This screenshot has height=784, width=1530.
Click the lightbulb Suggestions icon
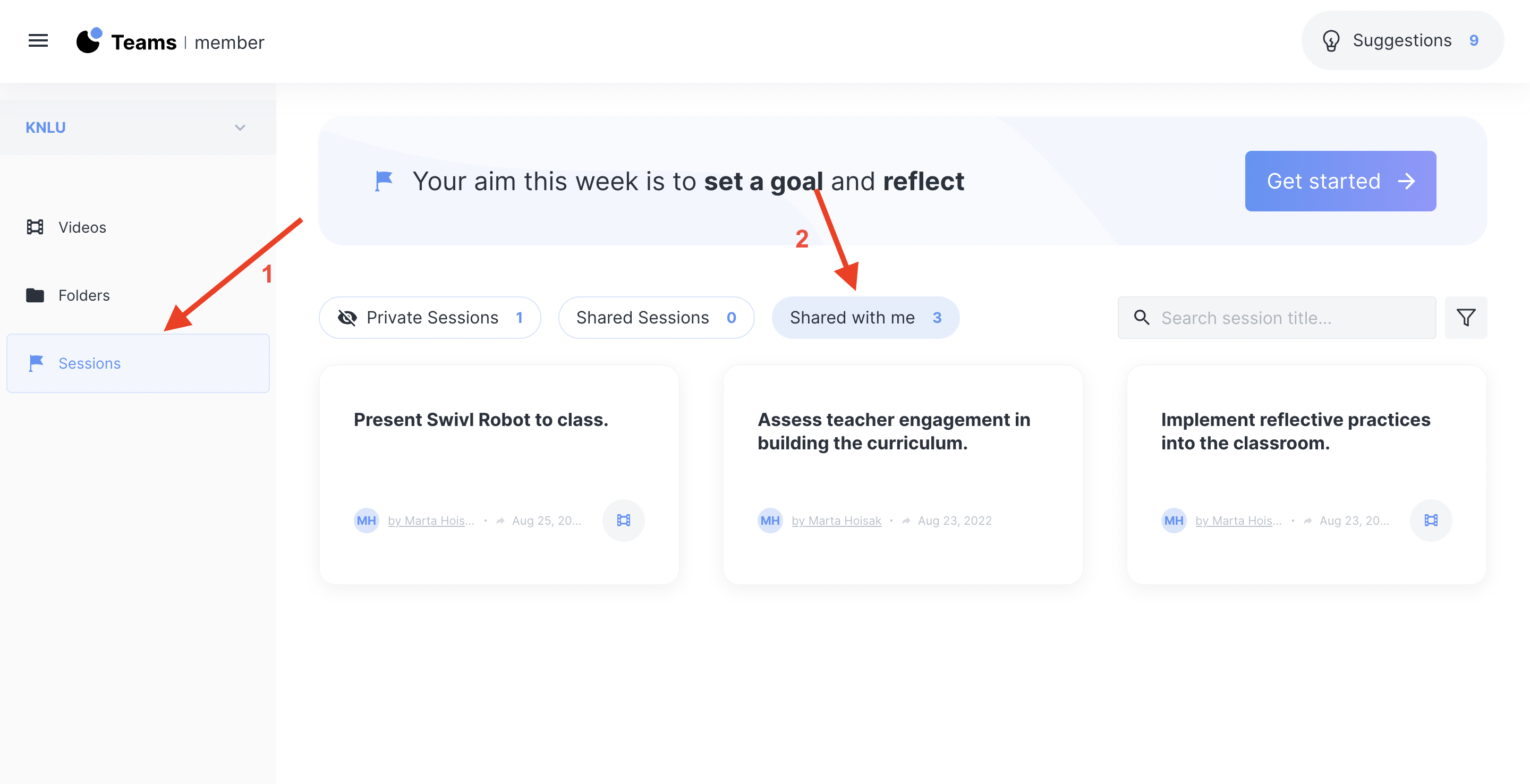(1330, 41)
